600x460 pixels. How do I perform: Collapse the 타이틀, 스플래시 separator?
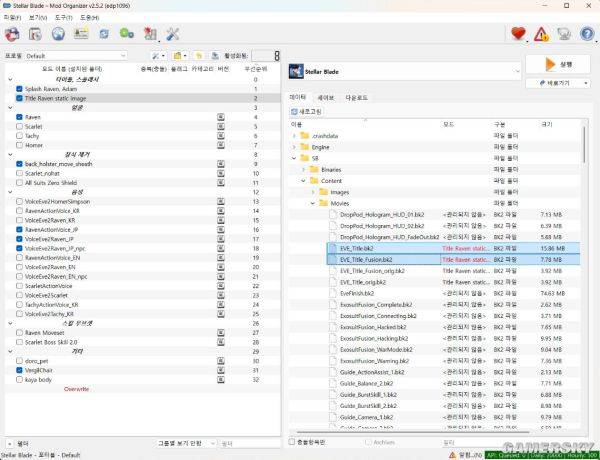10,80
